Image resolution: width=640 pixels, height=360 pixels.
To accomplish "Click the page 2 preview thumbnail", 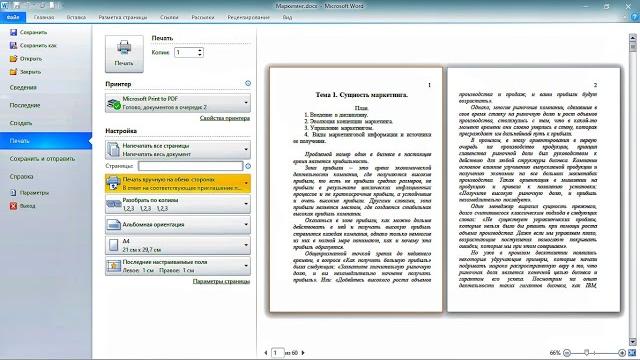I will 533,190.
